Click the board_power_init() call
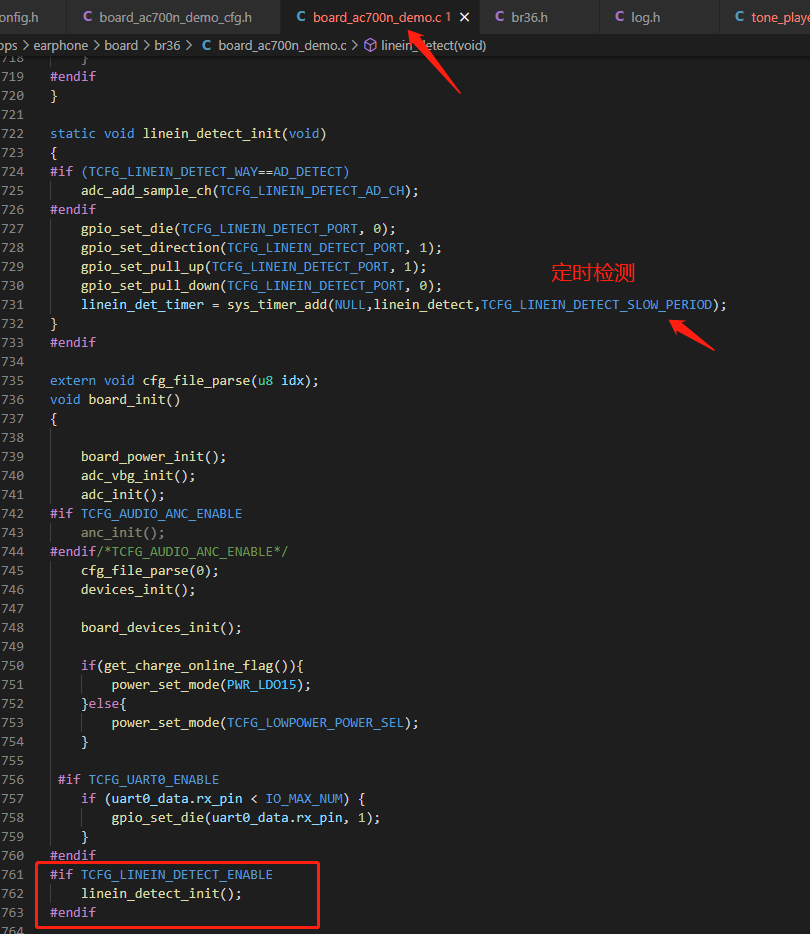The image size is (810, 934). pos(154,457)
